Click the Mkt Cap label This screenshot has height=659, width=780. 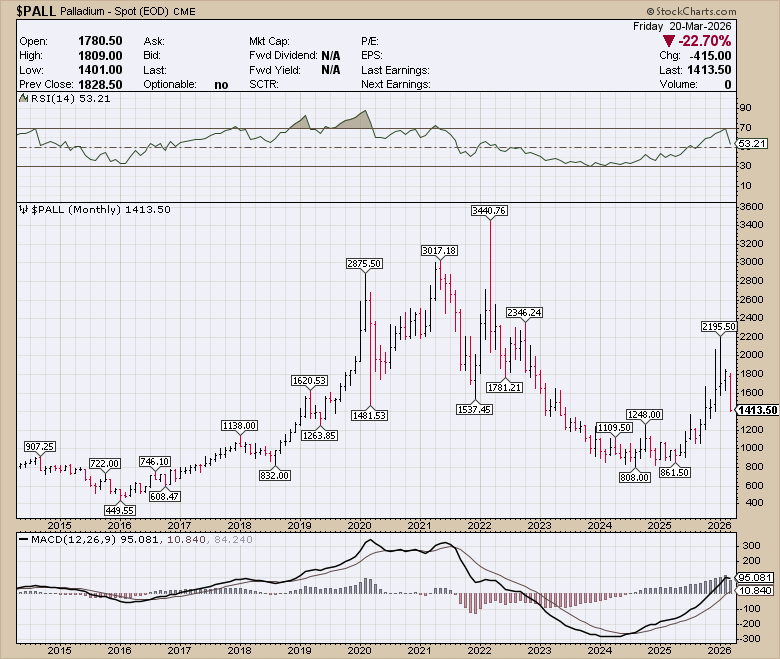[x=269, y=41]
